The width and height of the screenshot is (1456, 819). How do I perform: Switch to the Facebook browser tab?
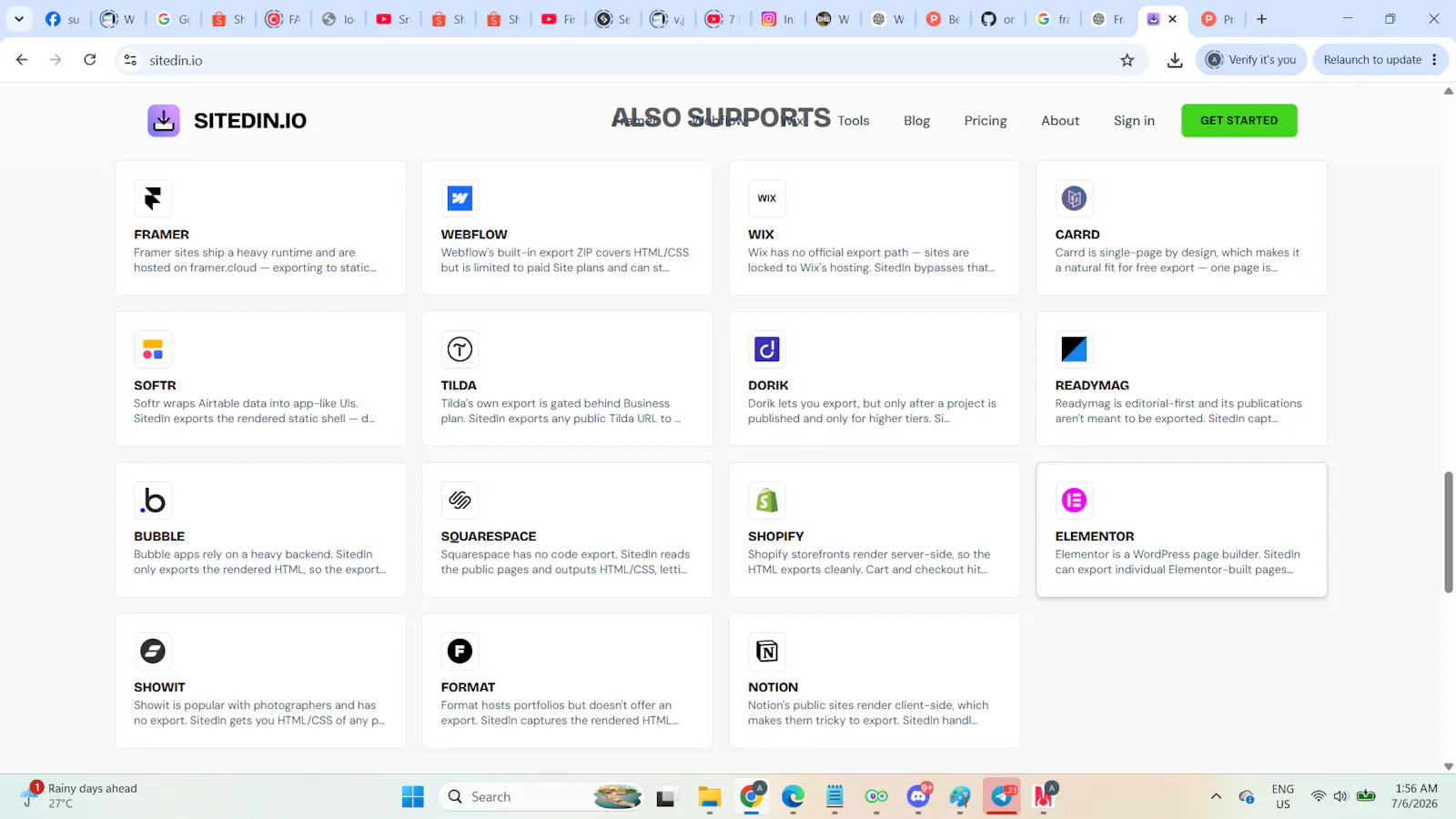point(64,19)
